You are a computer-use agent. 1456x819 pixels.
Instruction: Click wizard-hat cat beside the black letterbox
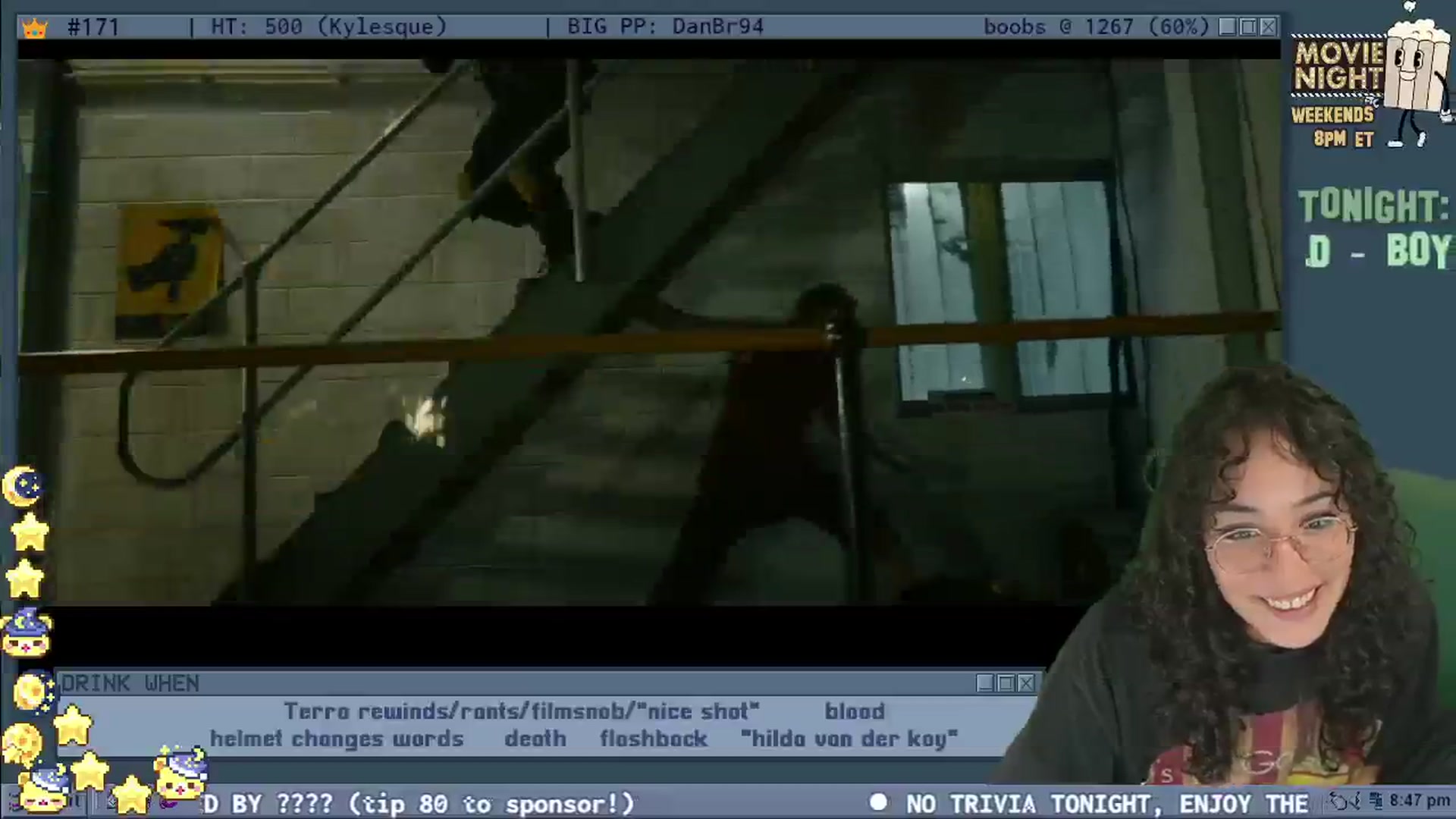coord(27,632)
